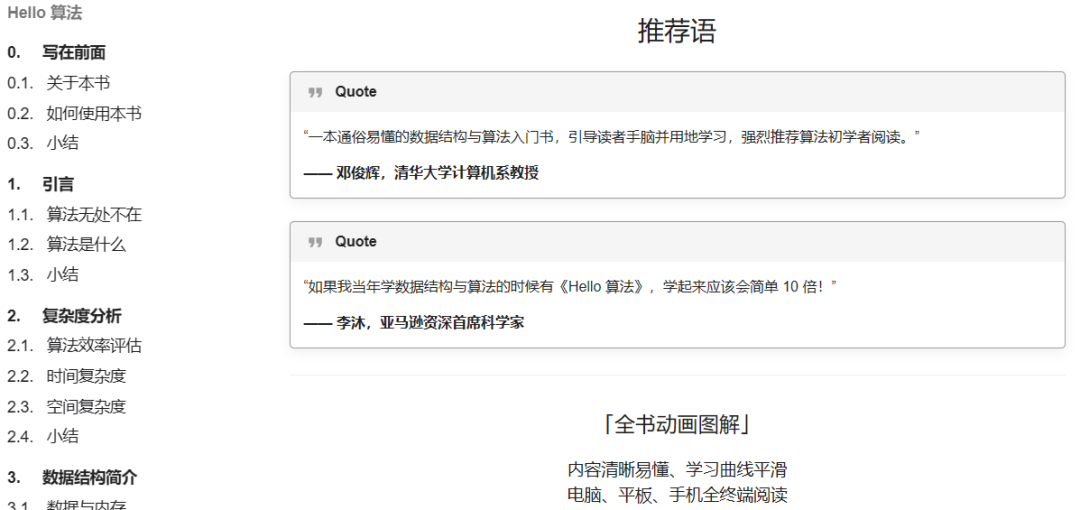The width and height of the screenshot is (1080, 510).
Task: Click Quote header of the 邓俊辉 recommendation
Action: [677, 92]
